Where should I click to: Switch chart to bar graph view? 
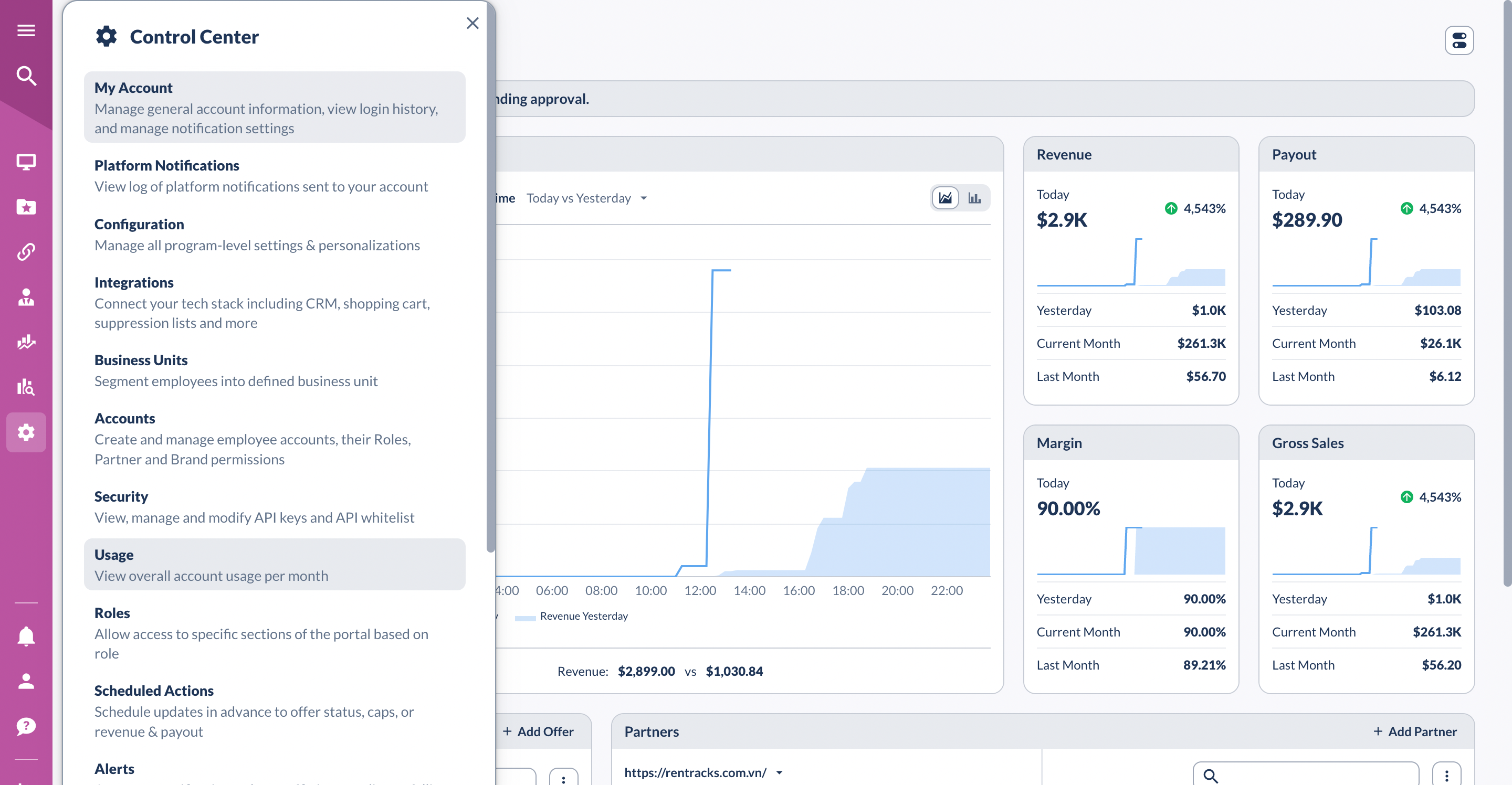(x=974, y=198)
